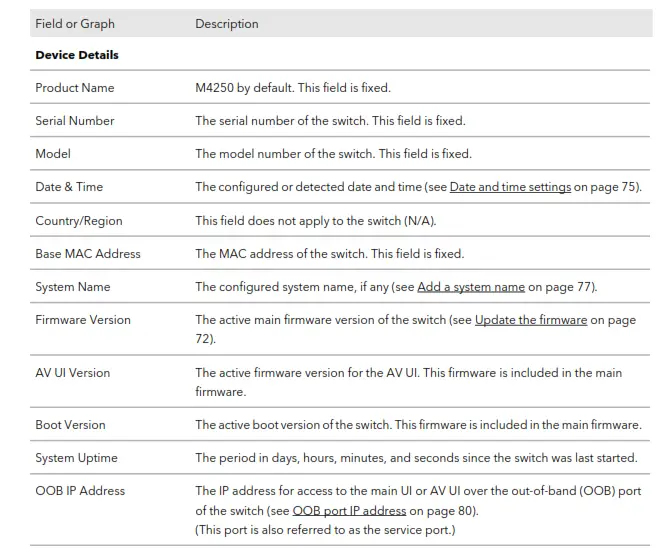This screenshot has width=666, height=552.
Task: Click the 'System Name' field label
Action: coord(73,287)
